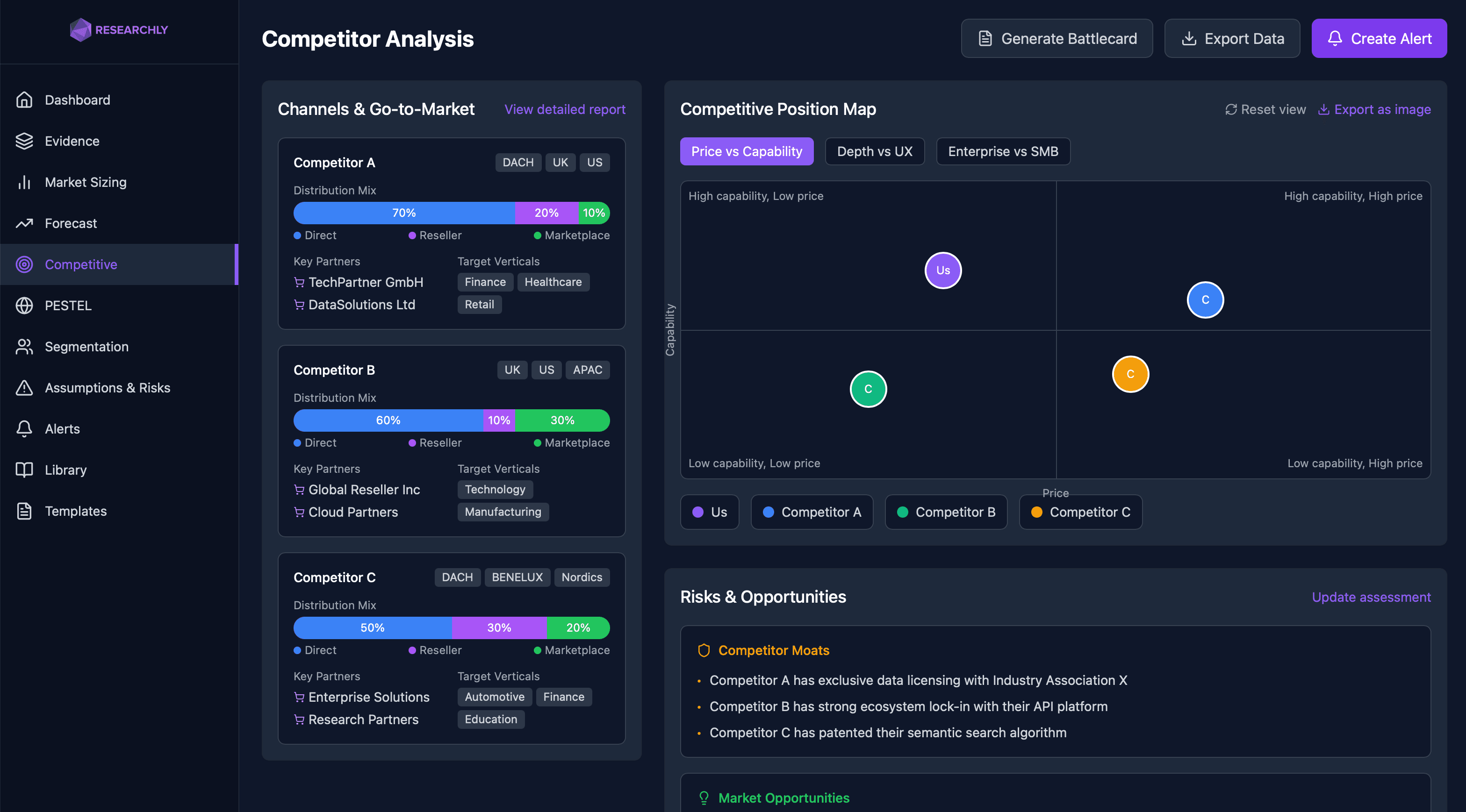Click Generate Battlecard button
The height and width of the screenshot is (812, 1466).
pos(1056,39)
